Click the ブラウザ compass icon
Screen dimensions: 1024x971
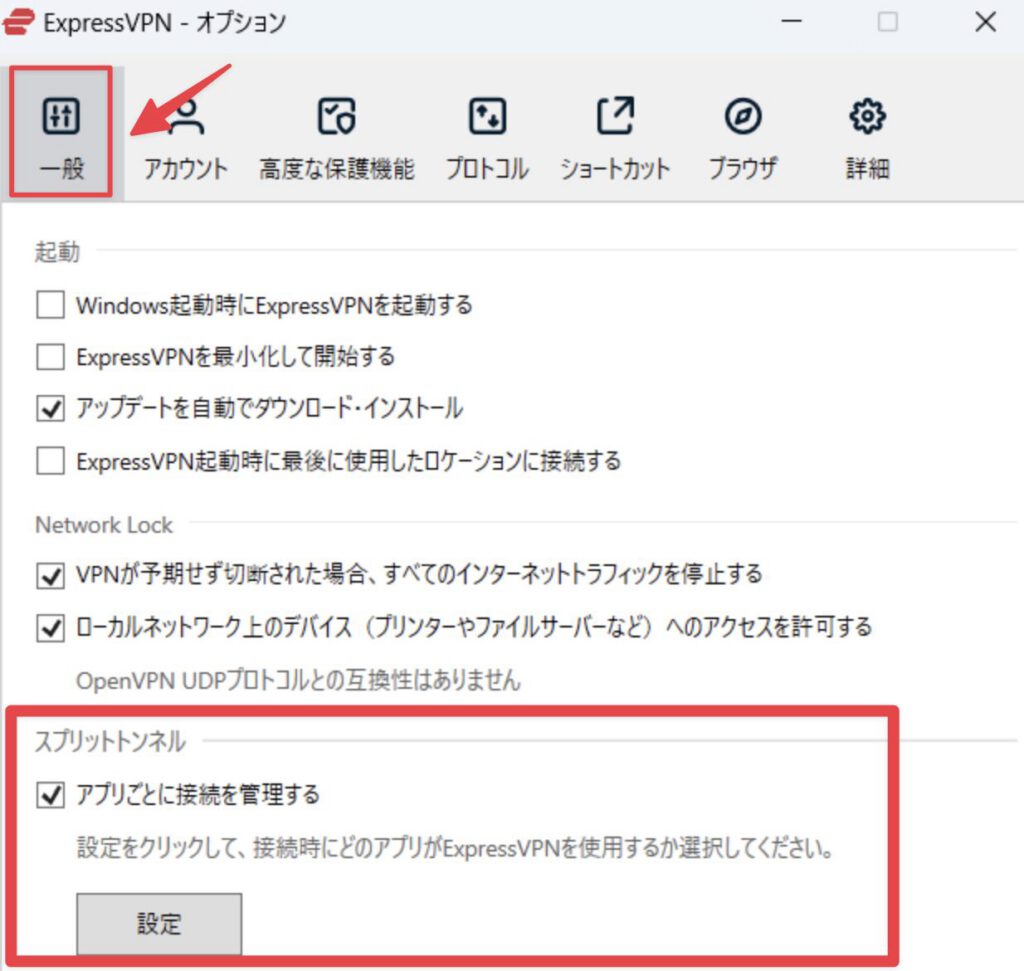743,114
